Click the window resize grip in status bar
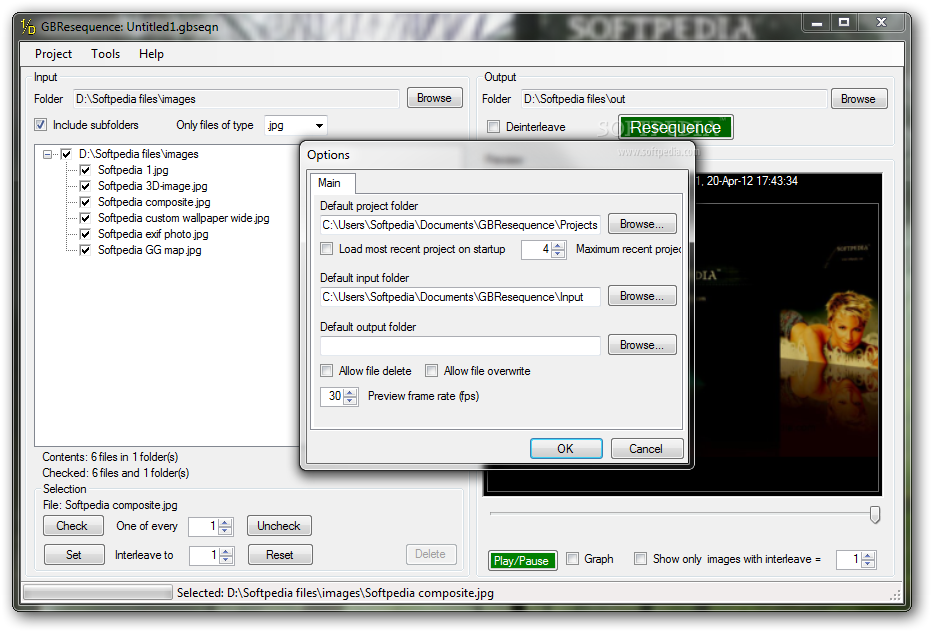The width and height of the screenshot is (932, 632). (x=895, y=595)
